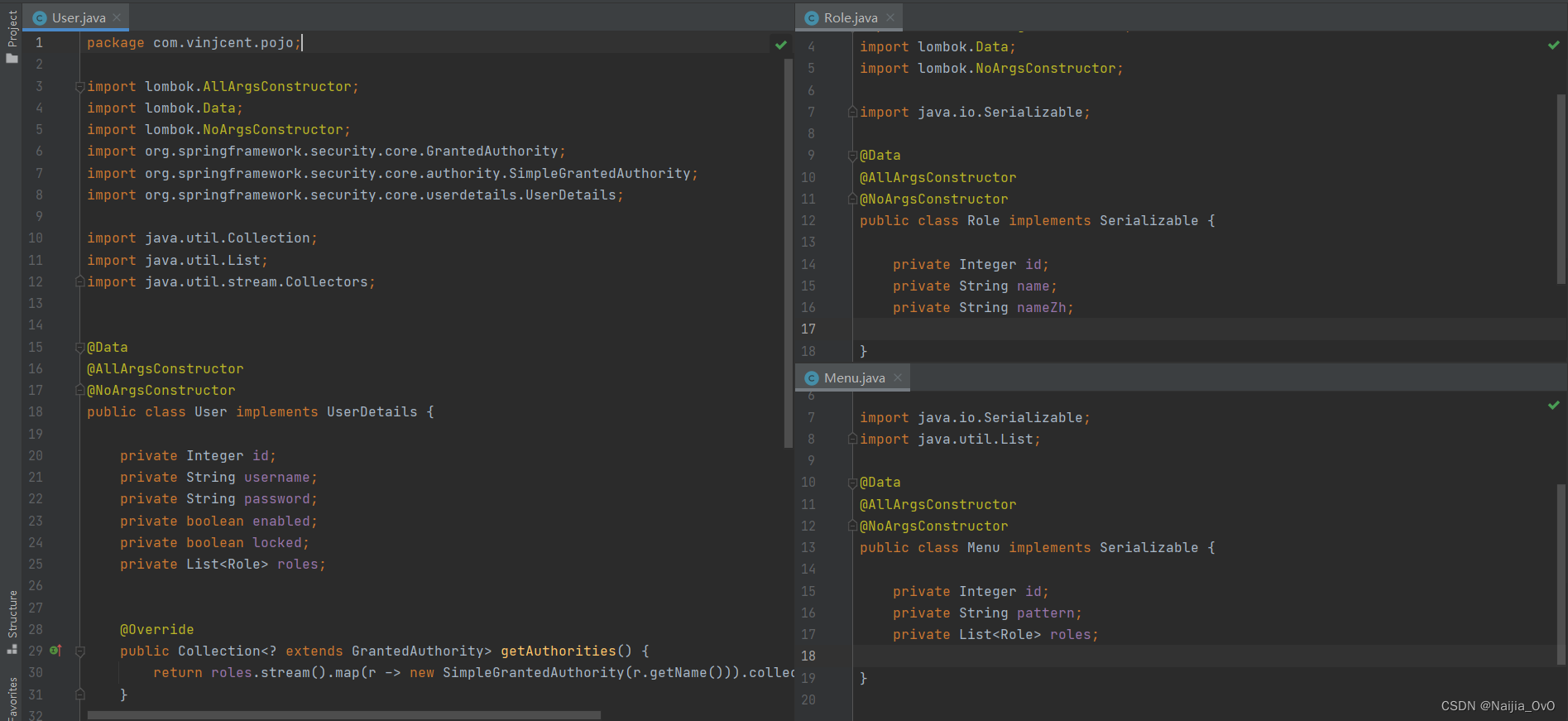This screenshot has height=721, width=1568.
Task: Click the 'password' field in User.java
Action: tap(277, 498)
